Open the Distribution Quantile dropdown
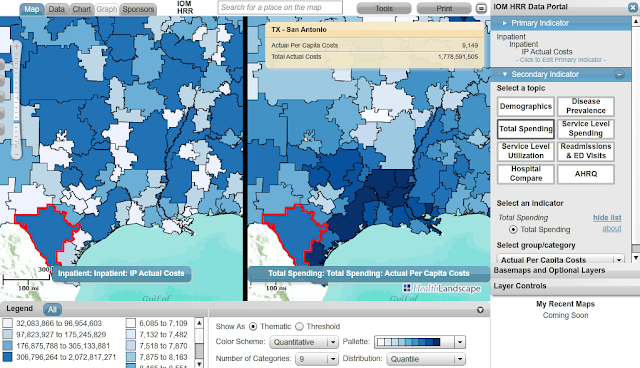Image resolution: width=640 pixels, height=368 pixels. point(426,359)
